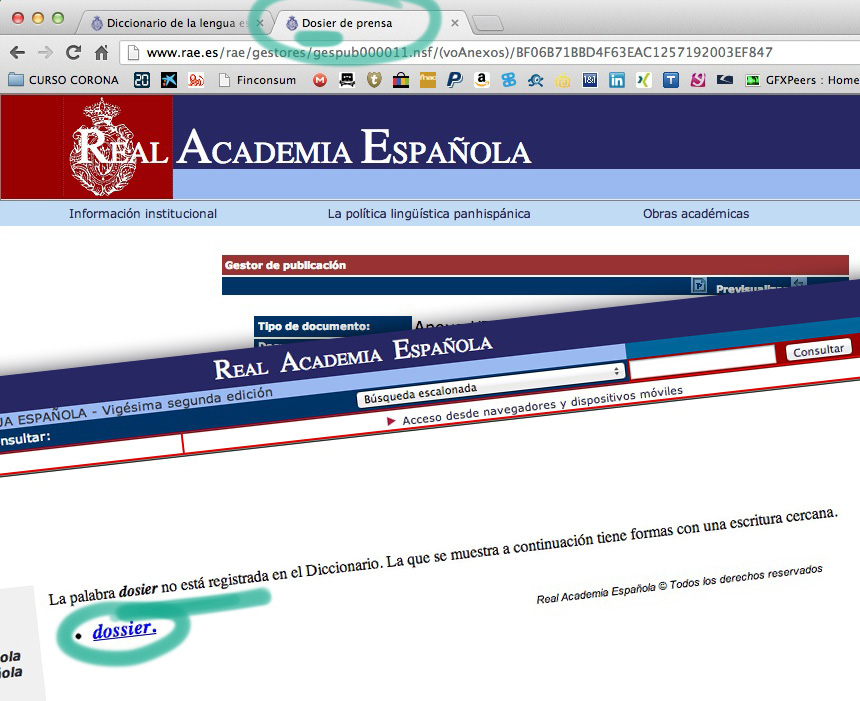Open the Información institucional menu

click(x=143, y=213)
